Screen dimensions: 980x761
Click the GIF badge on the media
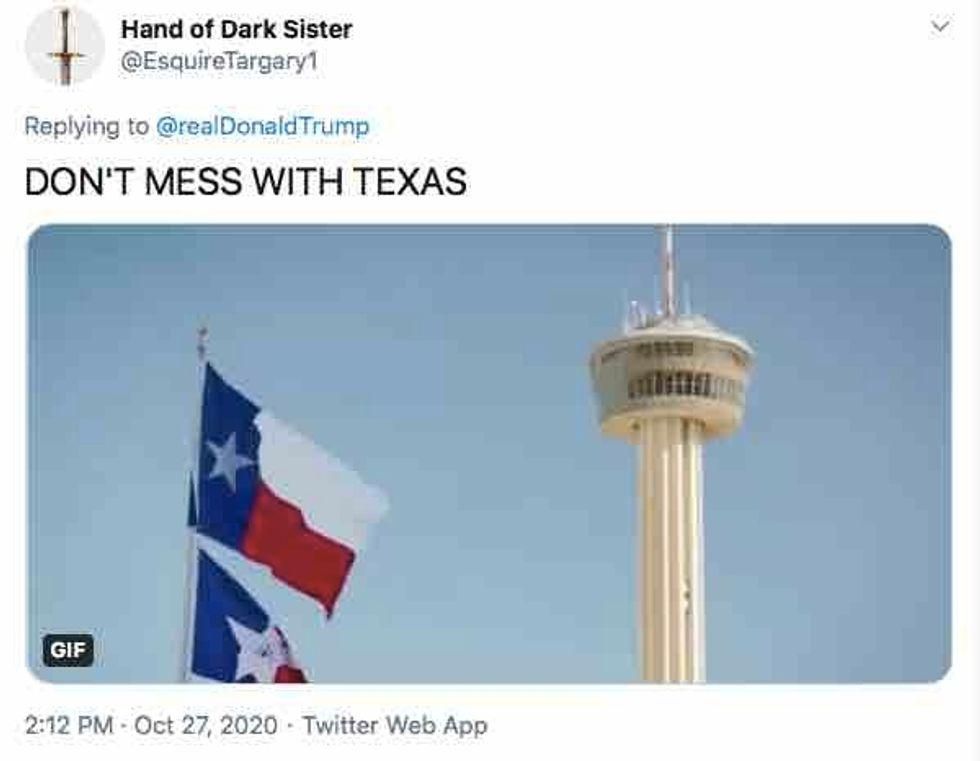pyautogui.click(x=68, y=650)
